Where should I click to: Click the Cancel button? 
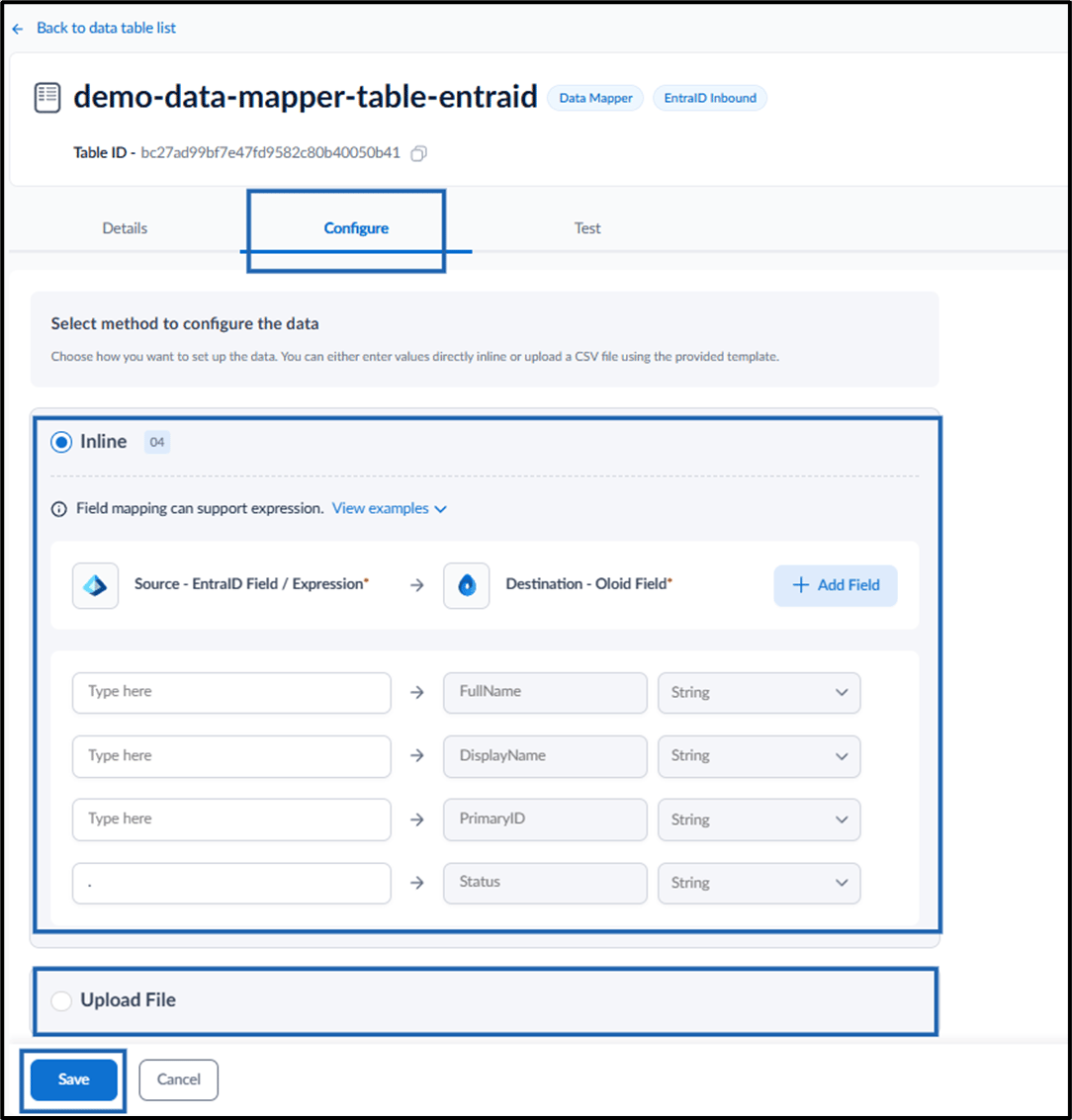tap(179, 1080)
